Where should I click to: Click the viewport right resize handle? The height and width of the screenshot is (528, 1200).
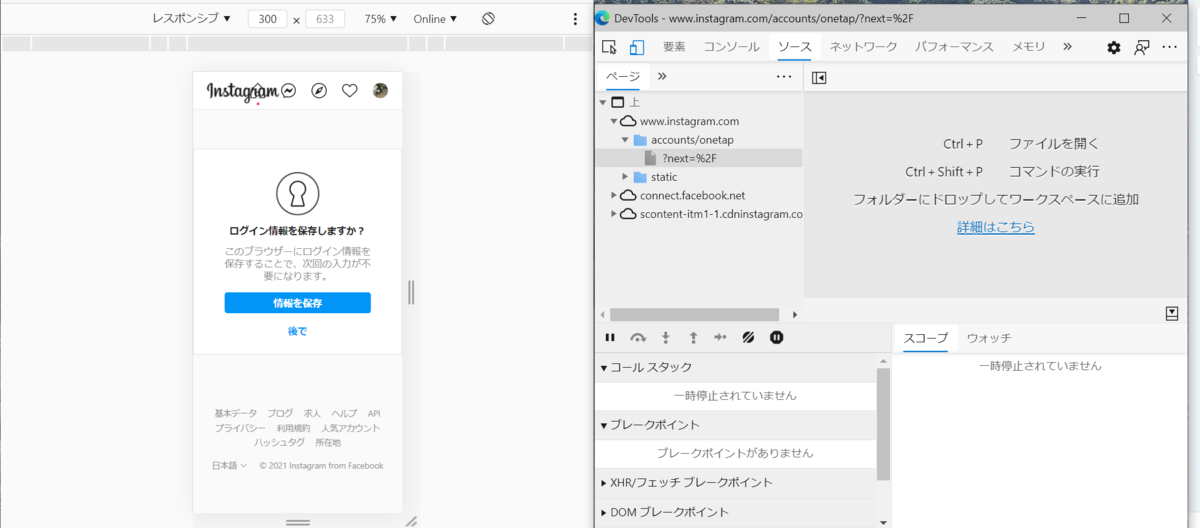411,292
